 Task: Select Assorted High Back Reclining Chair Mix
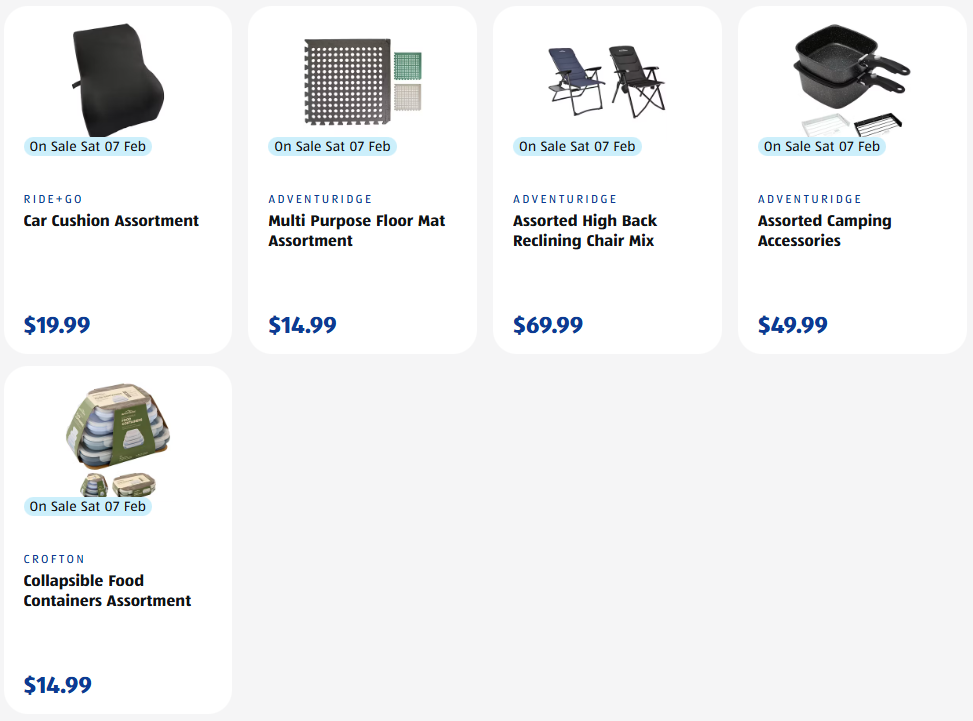tap(585, 231)
